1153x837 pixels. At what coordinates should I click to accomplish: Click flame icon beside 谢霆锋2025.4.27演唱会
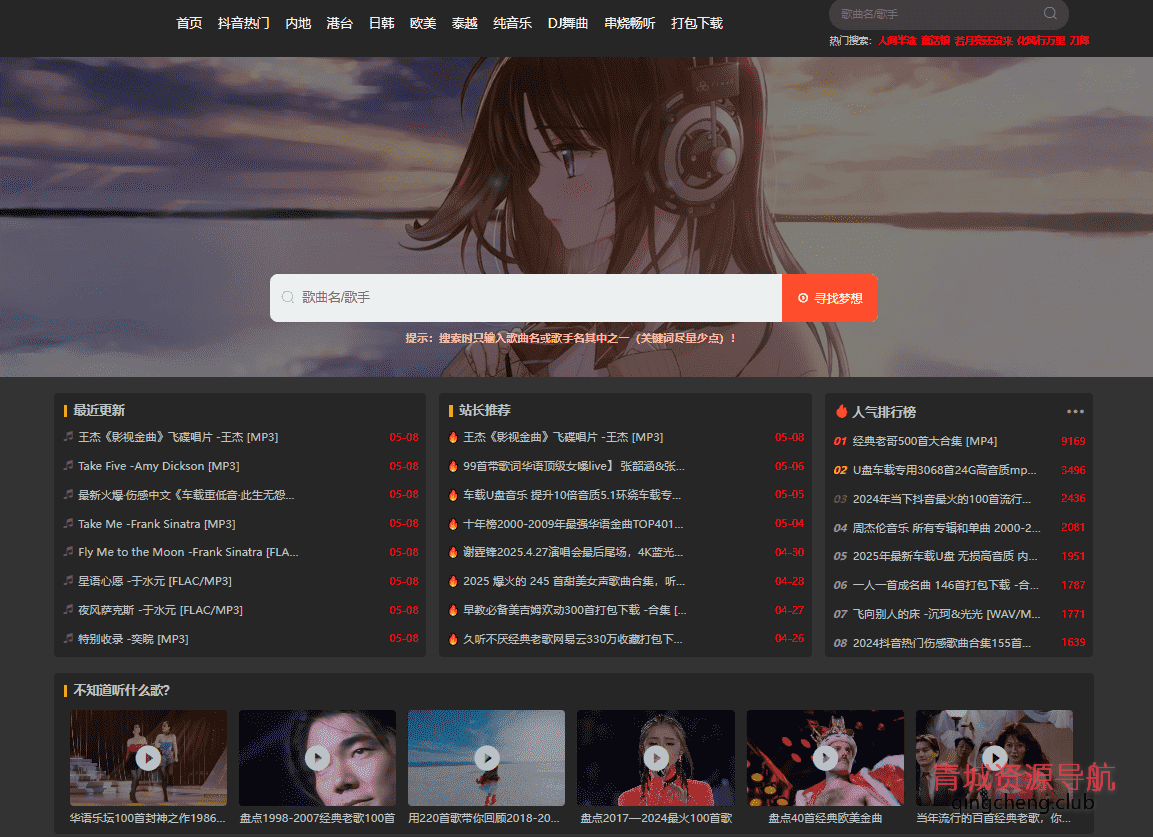[453, 552]
